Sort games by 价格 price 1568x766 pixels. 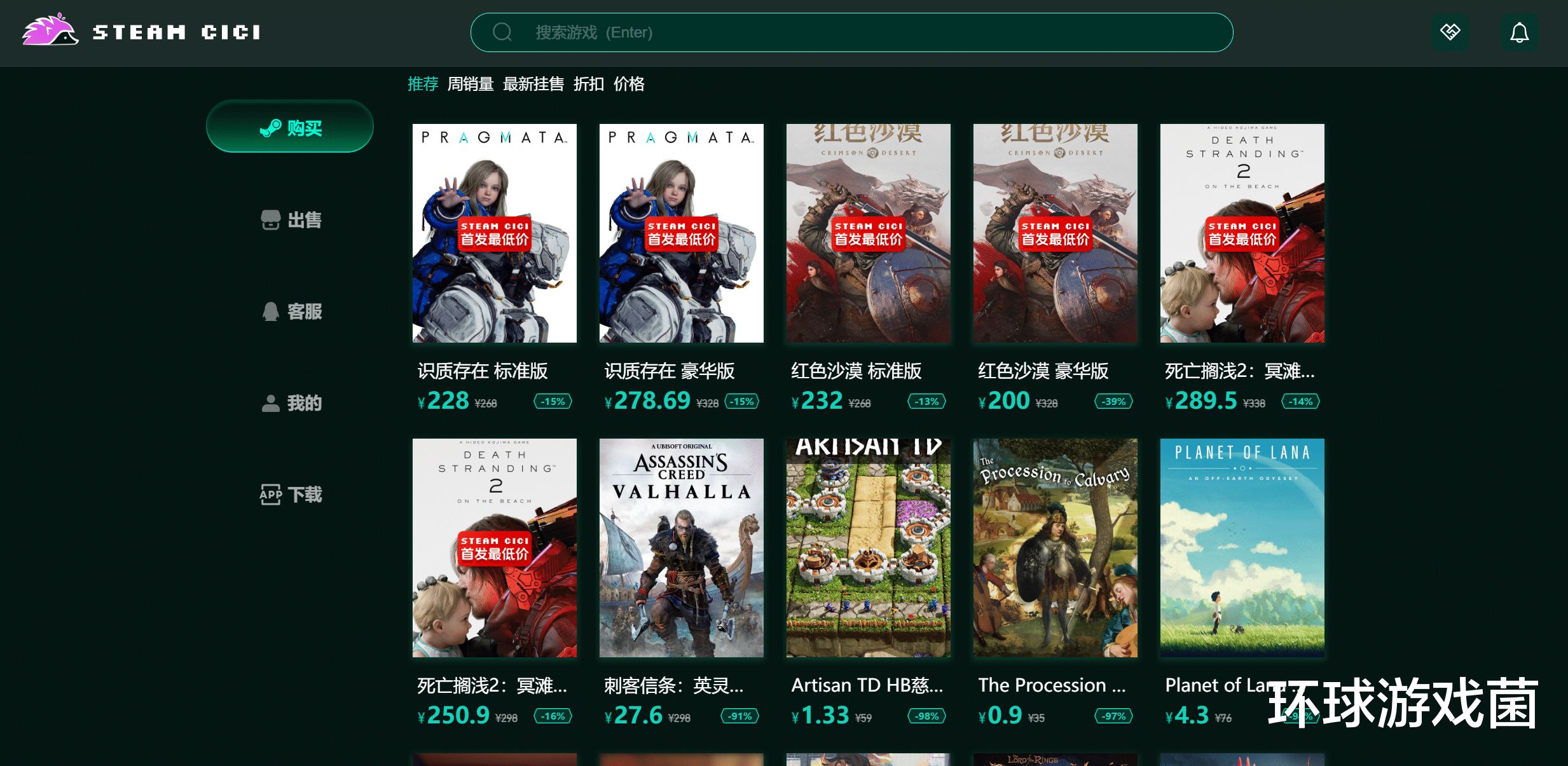click(x=629, y=84)
